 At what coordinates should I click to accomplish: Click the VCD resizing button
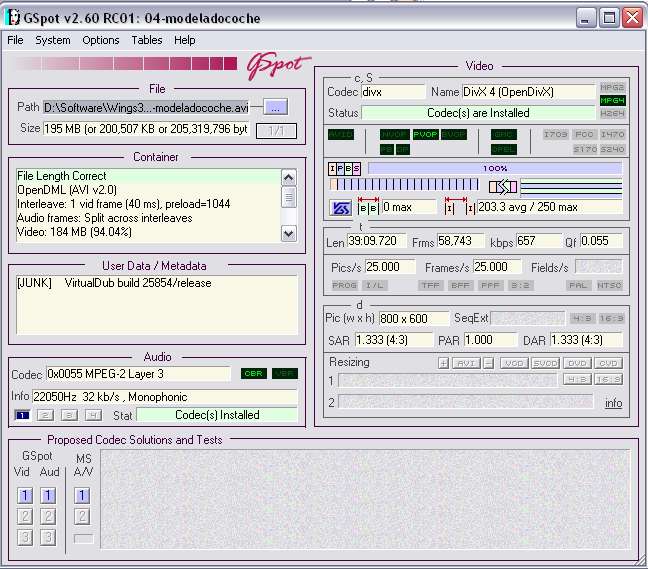pyautogui.click(x=514, y=363)
